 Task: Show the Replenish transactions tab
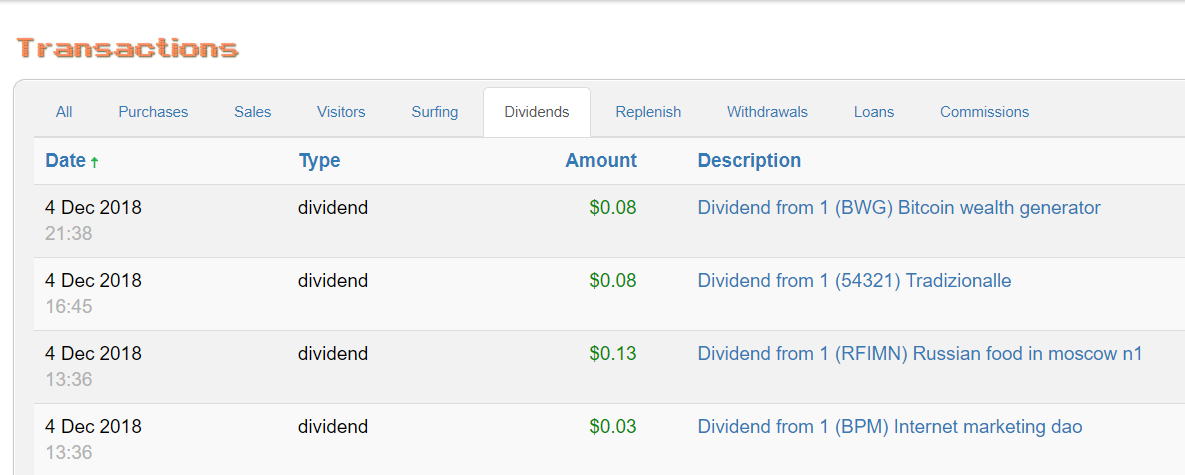648,112
